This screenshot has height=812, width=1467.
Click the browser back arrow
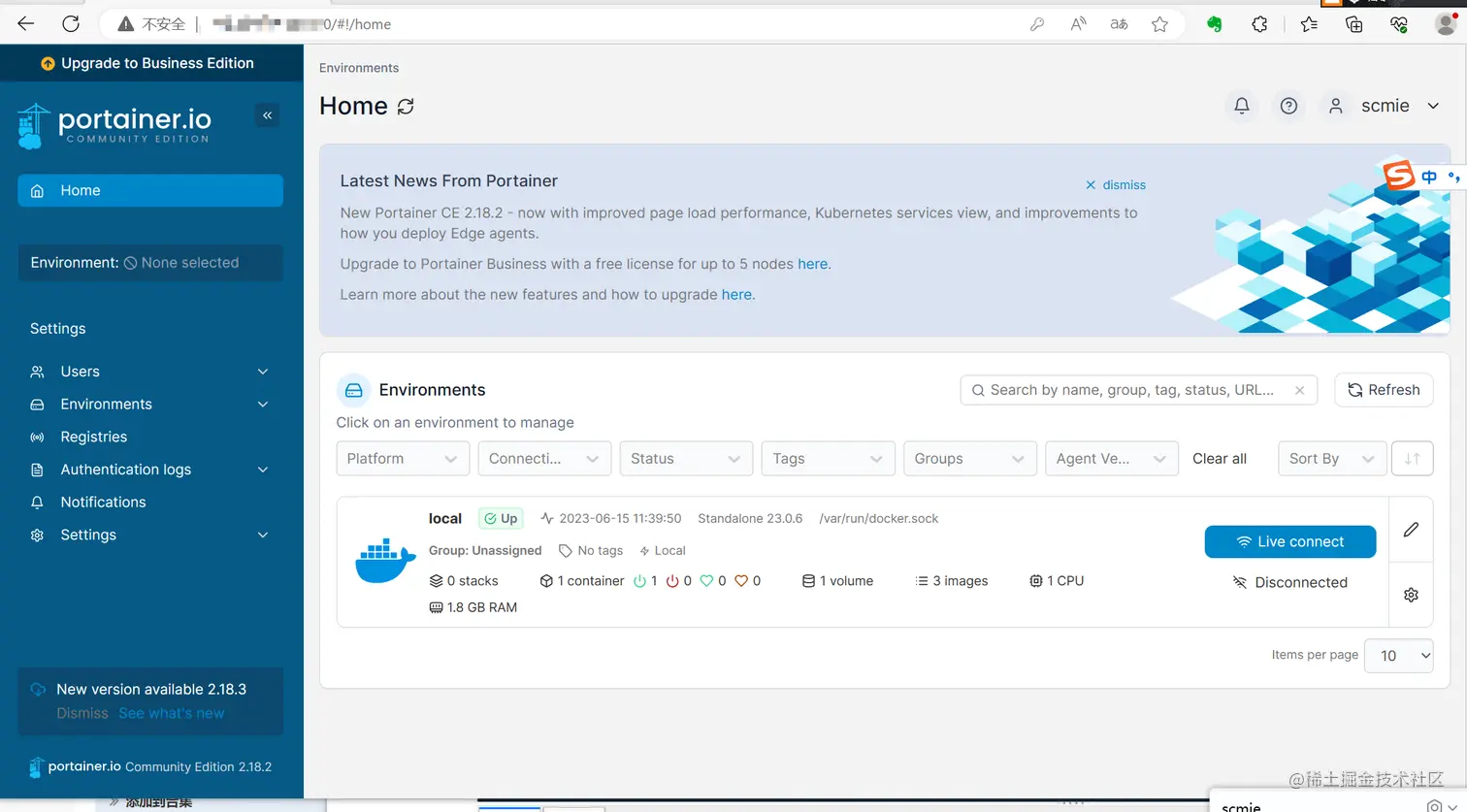click(x=26, y=24)
